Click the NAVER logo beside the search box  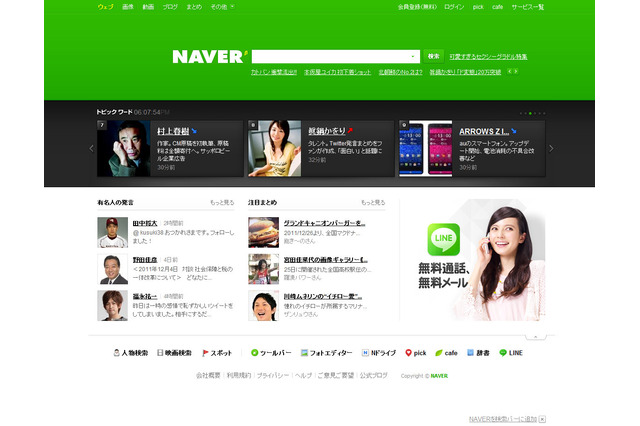210,56
